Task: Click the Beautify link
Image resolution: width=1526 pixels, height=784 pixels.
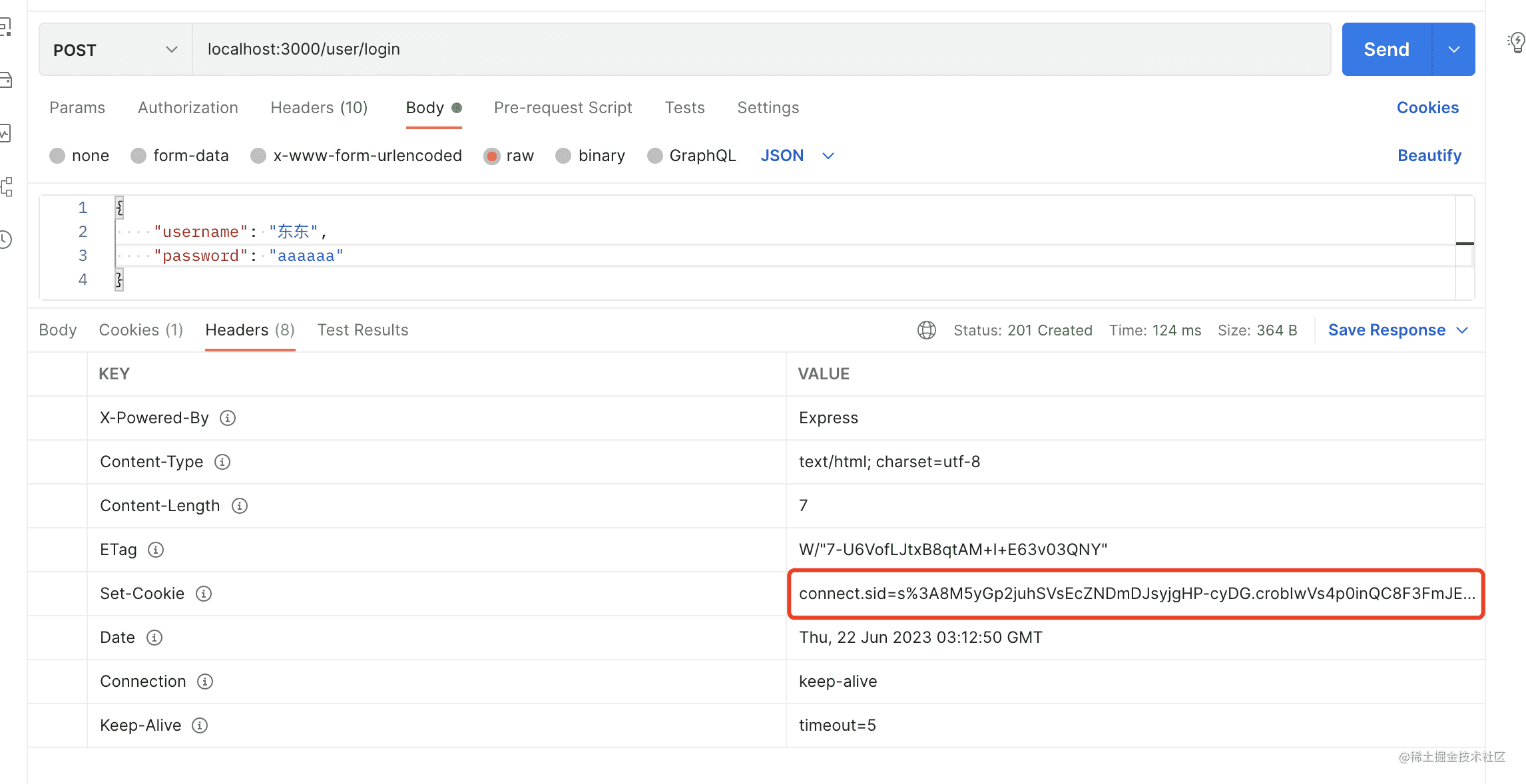Action: coord(1429,156)
